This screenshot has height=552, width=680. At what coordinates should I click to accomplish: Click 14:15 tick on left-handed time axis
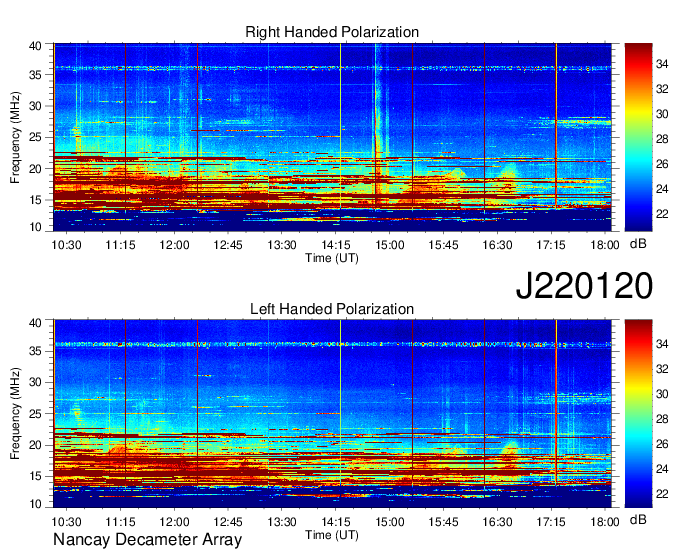[336, 522]
